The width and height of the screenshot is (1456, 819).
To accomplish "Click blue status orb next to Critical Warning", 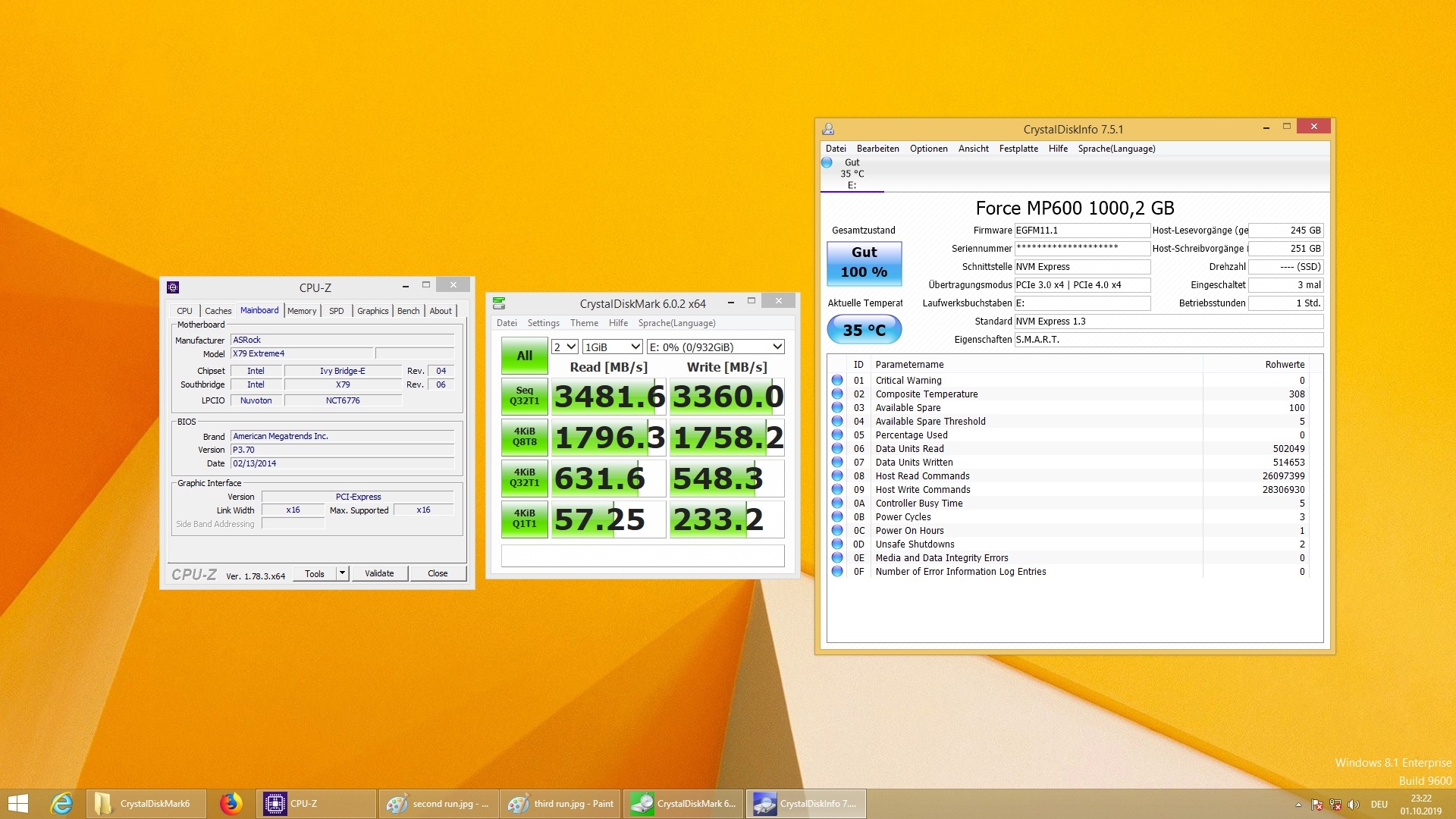I will tap(837, 381).
